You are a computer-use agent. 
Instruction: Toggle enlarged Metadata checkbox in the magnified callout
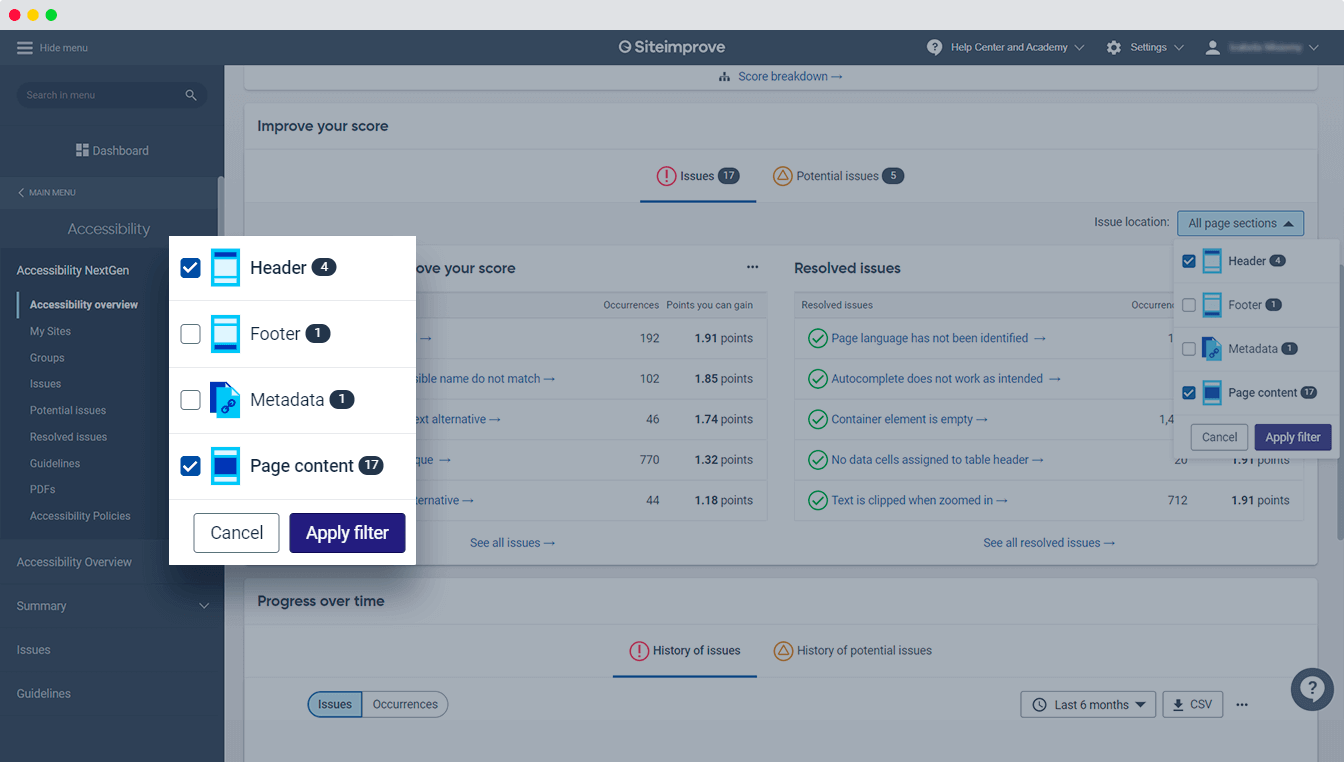click(x=190, y=400)
